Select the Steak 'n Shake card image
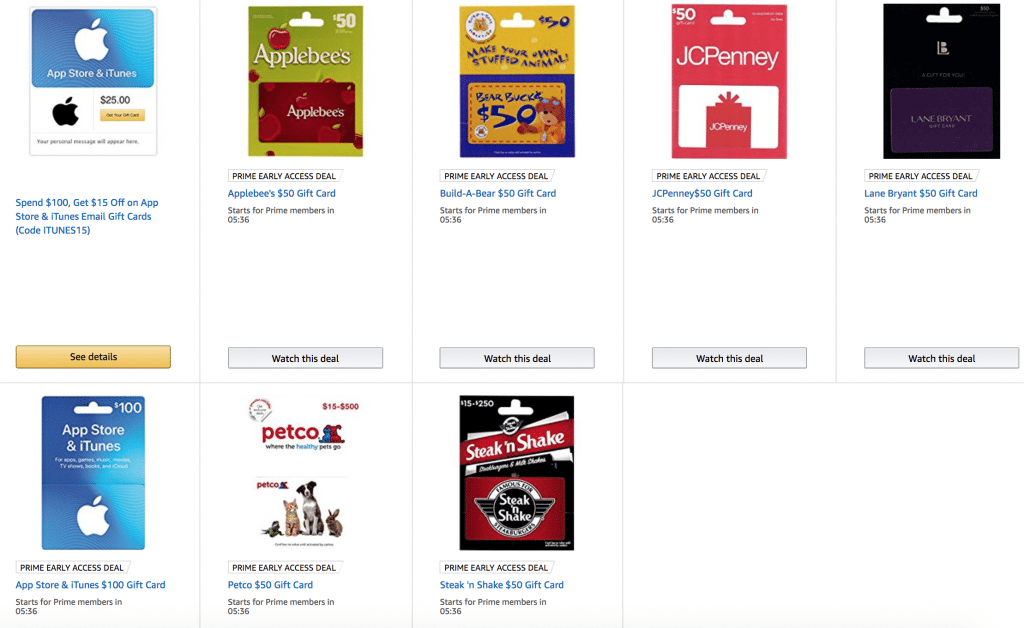 pyautogui.click(x=517, y=473)
